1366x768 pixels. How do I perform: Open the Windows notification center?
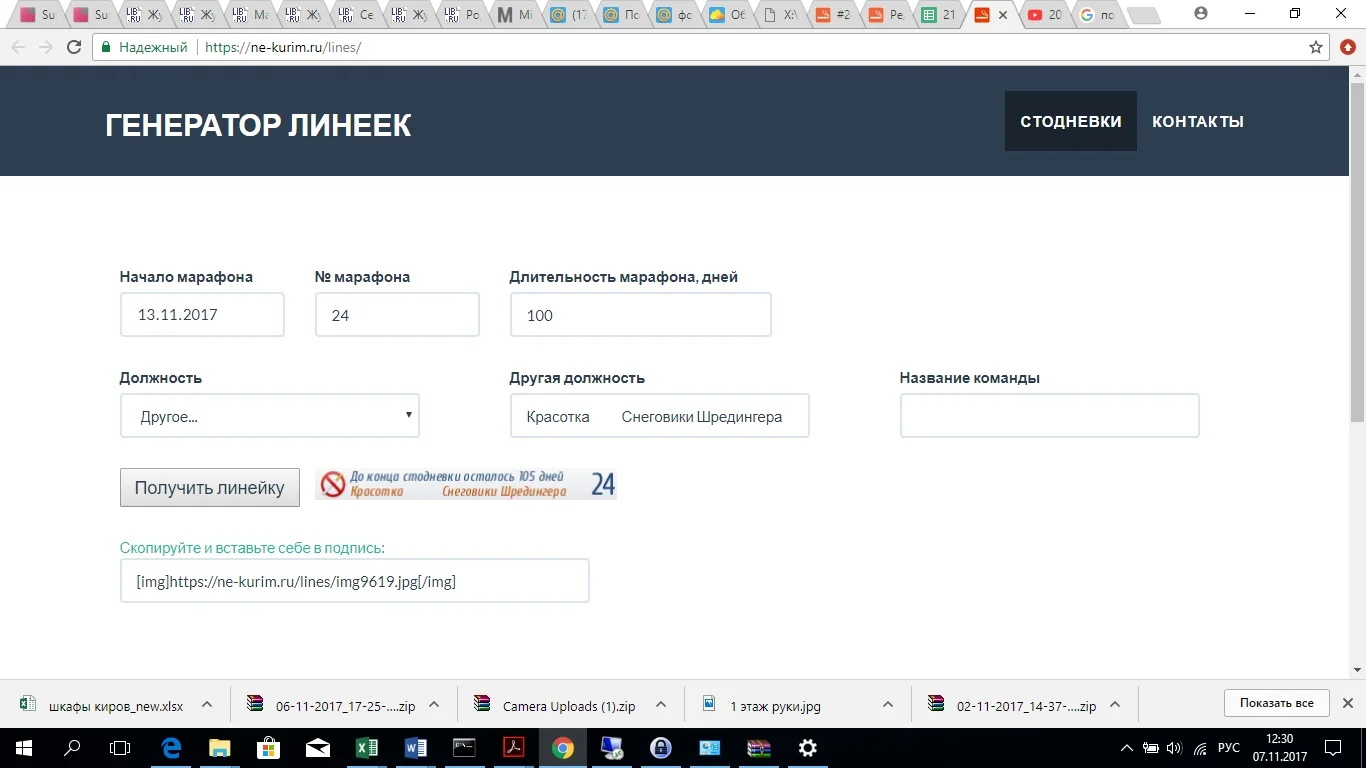pos(1333,747)
